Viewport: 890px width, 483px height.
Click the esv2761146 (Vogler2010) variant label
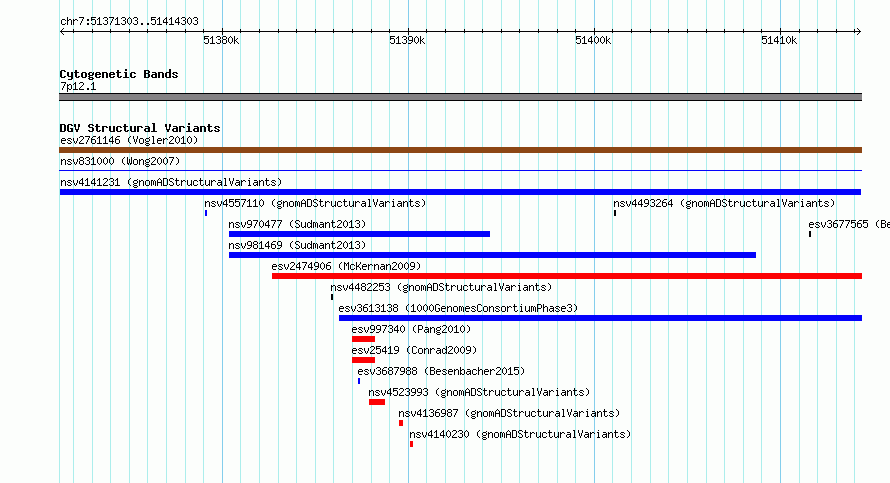pos(129,140)
